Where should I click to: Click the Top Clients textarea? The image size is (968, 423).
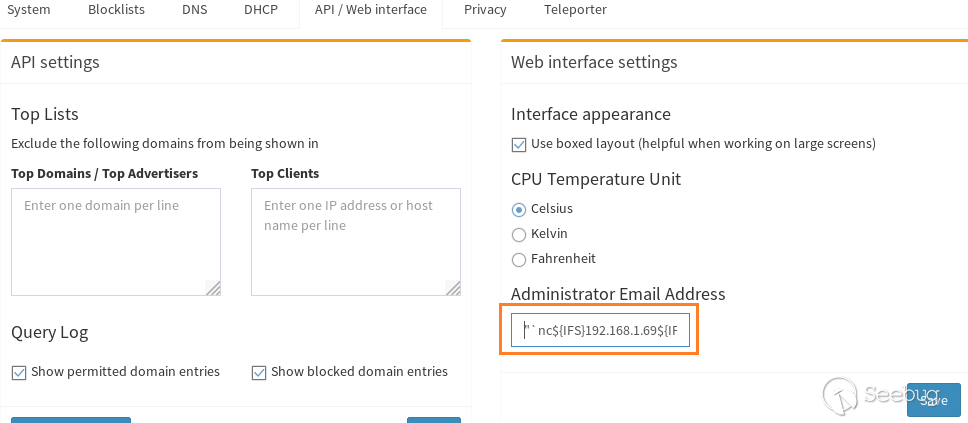click(x=356, y=242)
